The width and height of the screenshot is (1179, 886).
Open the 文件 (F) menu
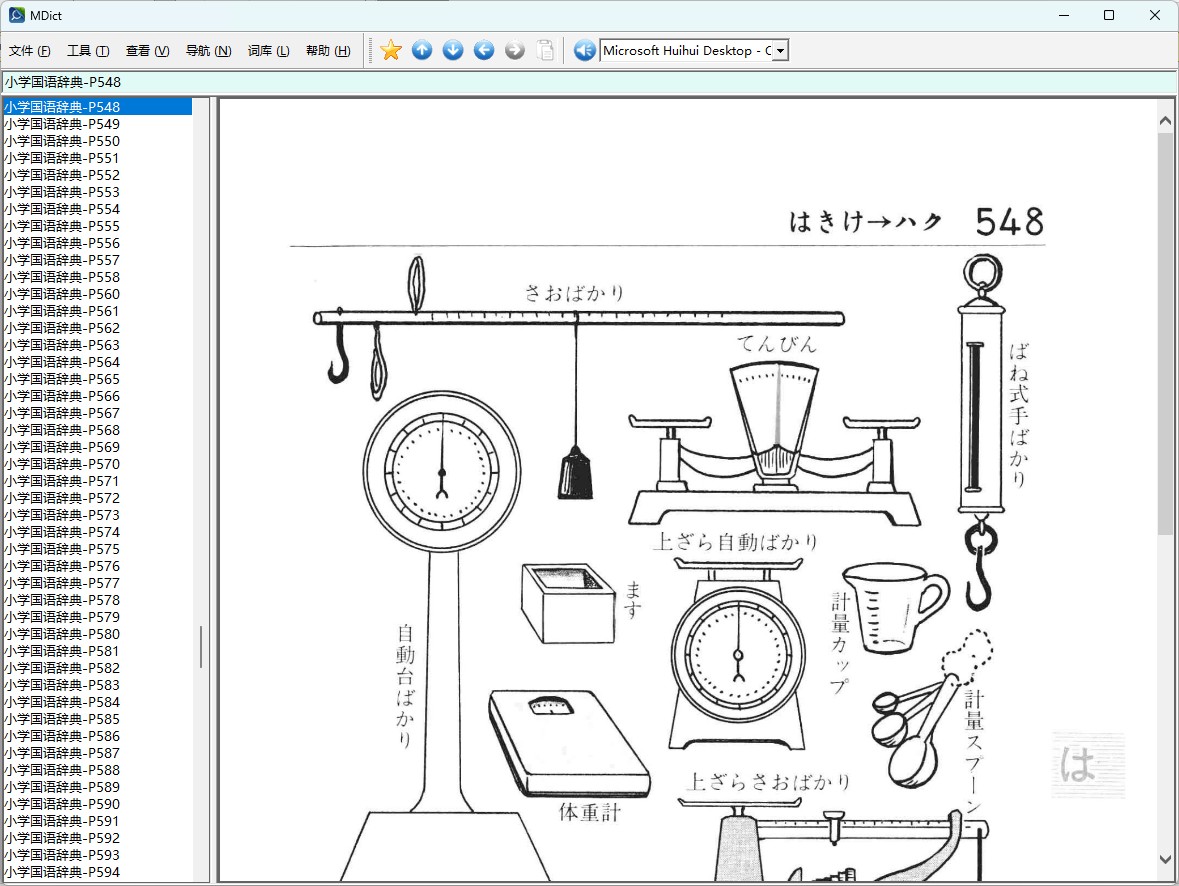[x=29, y=50]
